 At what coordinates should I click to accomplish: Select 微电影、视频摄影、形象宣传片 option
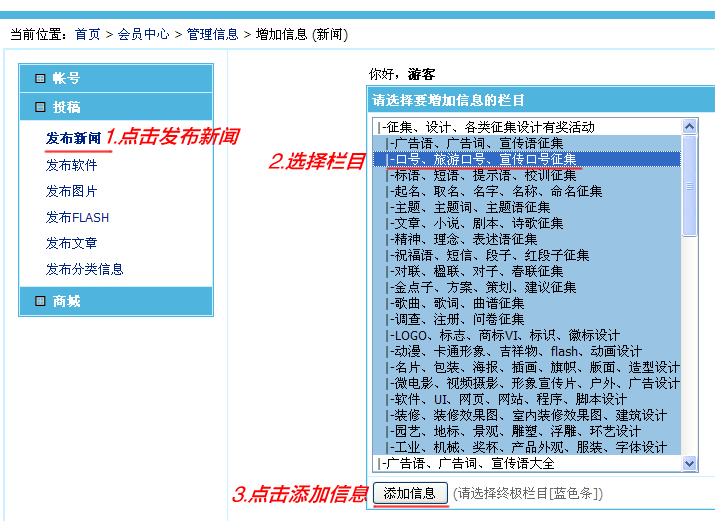527,383
